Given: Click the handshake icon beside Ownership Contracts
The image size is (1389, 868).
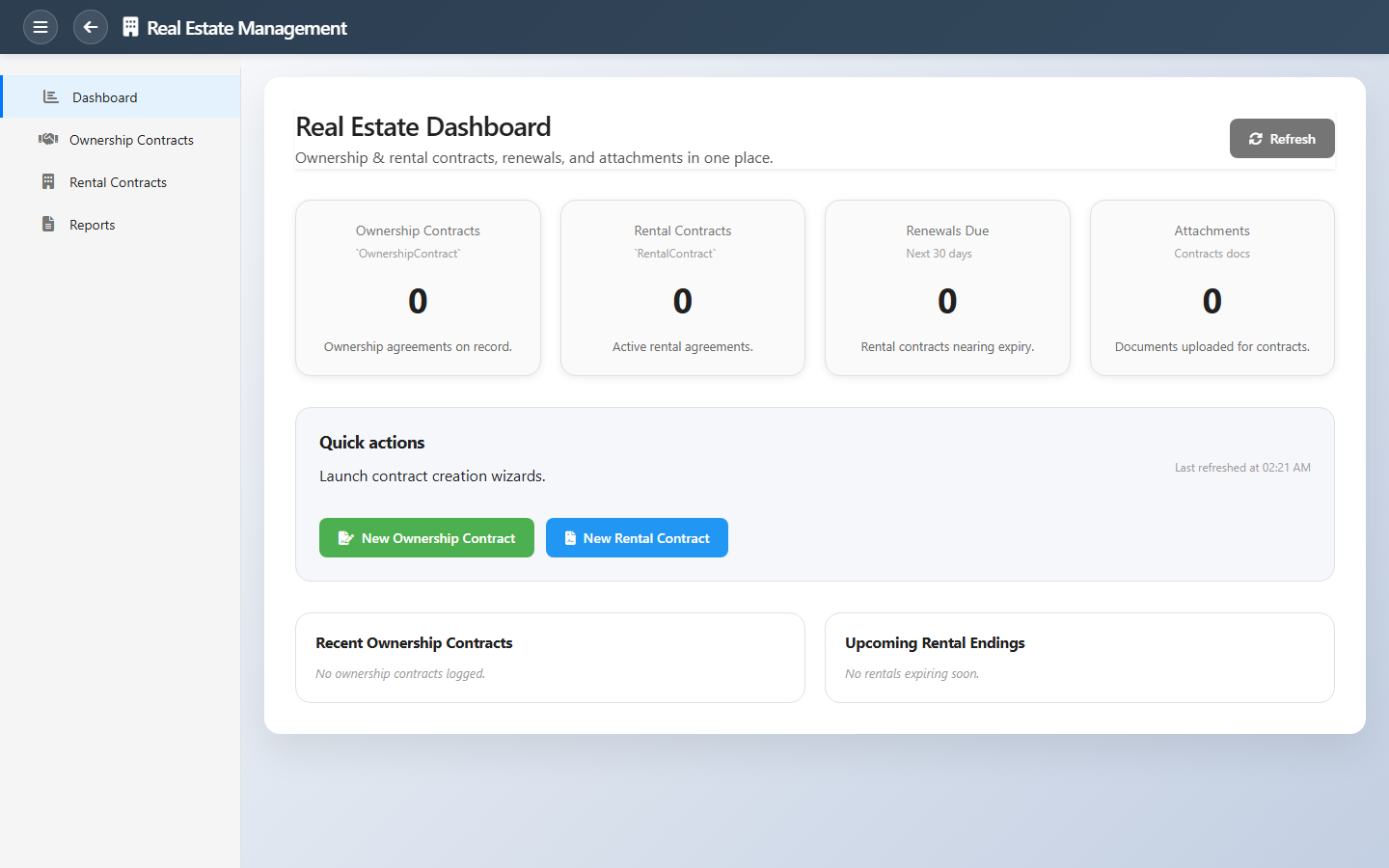Looking at the screenshot, I should click(x=48, y=140).
